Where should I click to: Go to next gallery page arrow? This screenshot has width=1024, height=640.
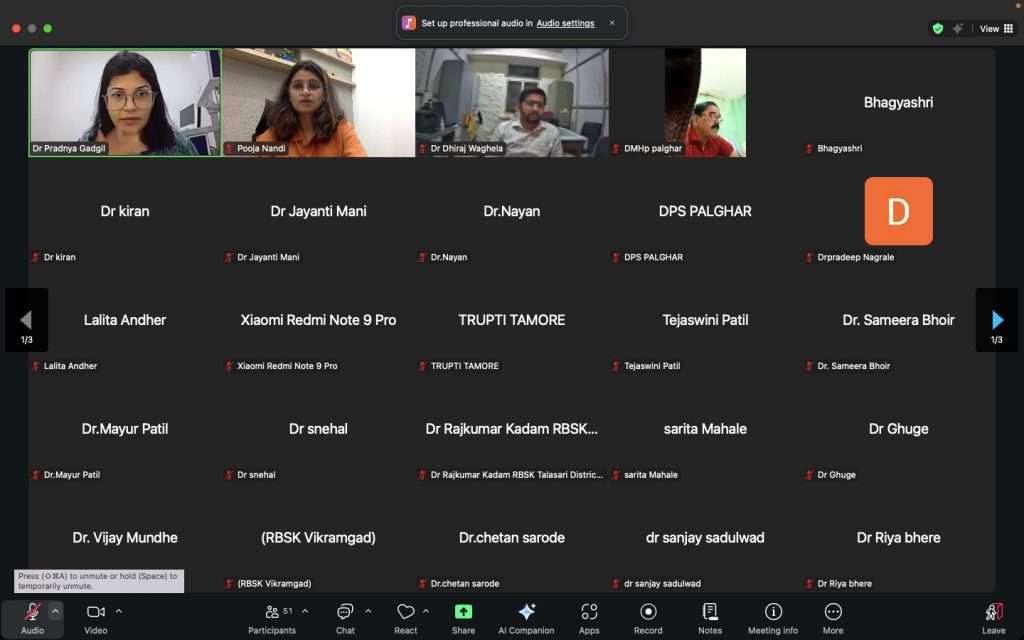coord(997,320)
